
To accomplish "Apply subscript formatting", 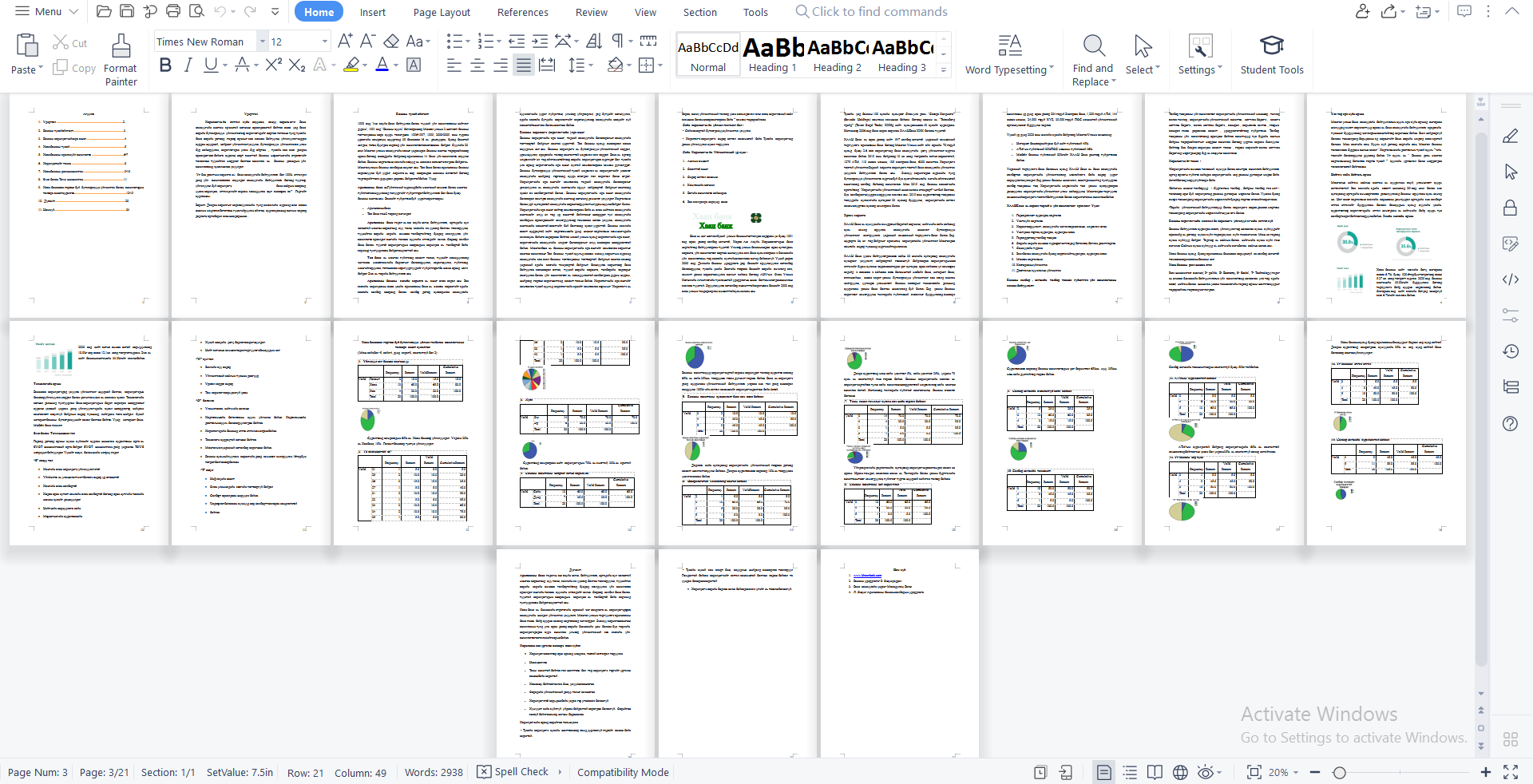I will 296,65.
